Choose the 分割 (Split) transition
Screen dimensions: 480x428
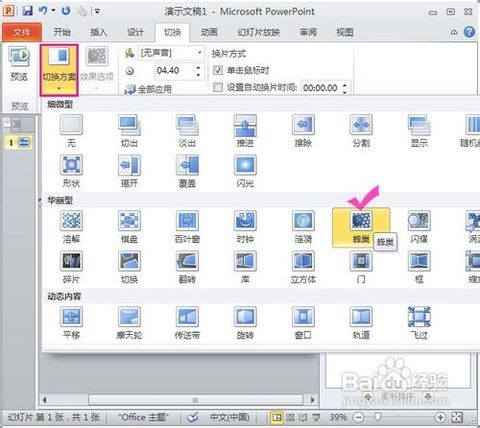coord(361,131)
